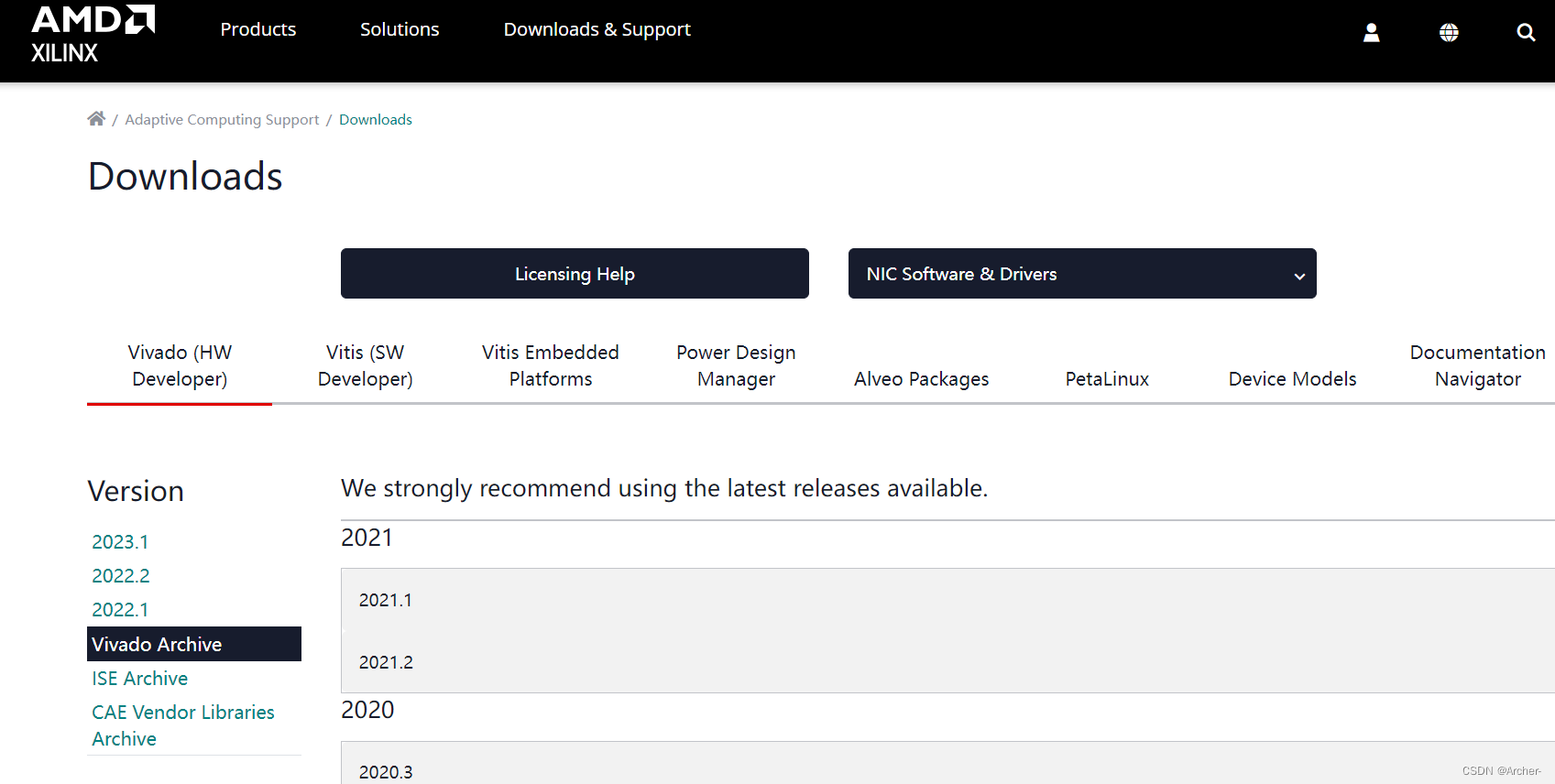Open CAE Vendor Libraries Archive link

tap(183, 725)
